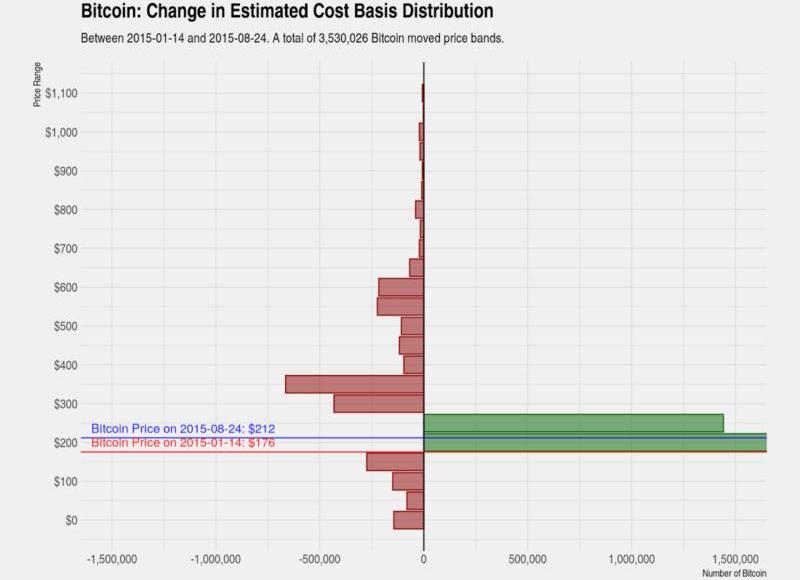Image resolution: width=800 pixels, height=580 pixels.
Task: Click the $500 y-axis label
Action: tap(66, 326)
